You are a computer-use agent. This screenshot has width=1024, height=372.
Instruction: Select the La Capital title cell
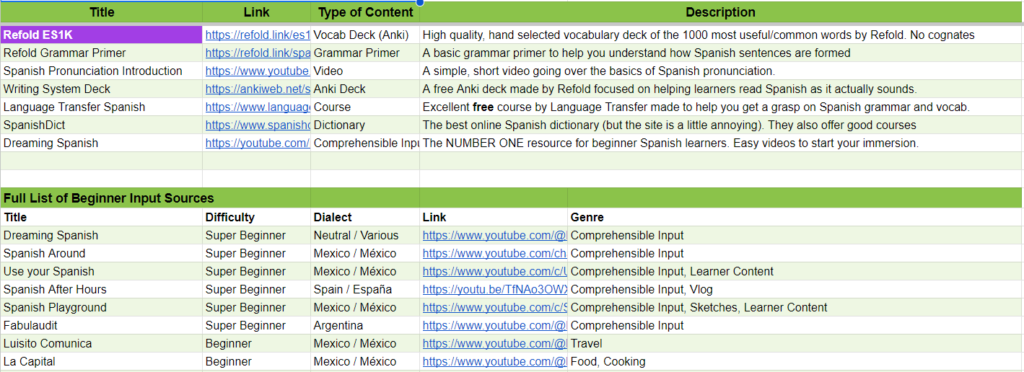click(x=101, y=361)
